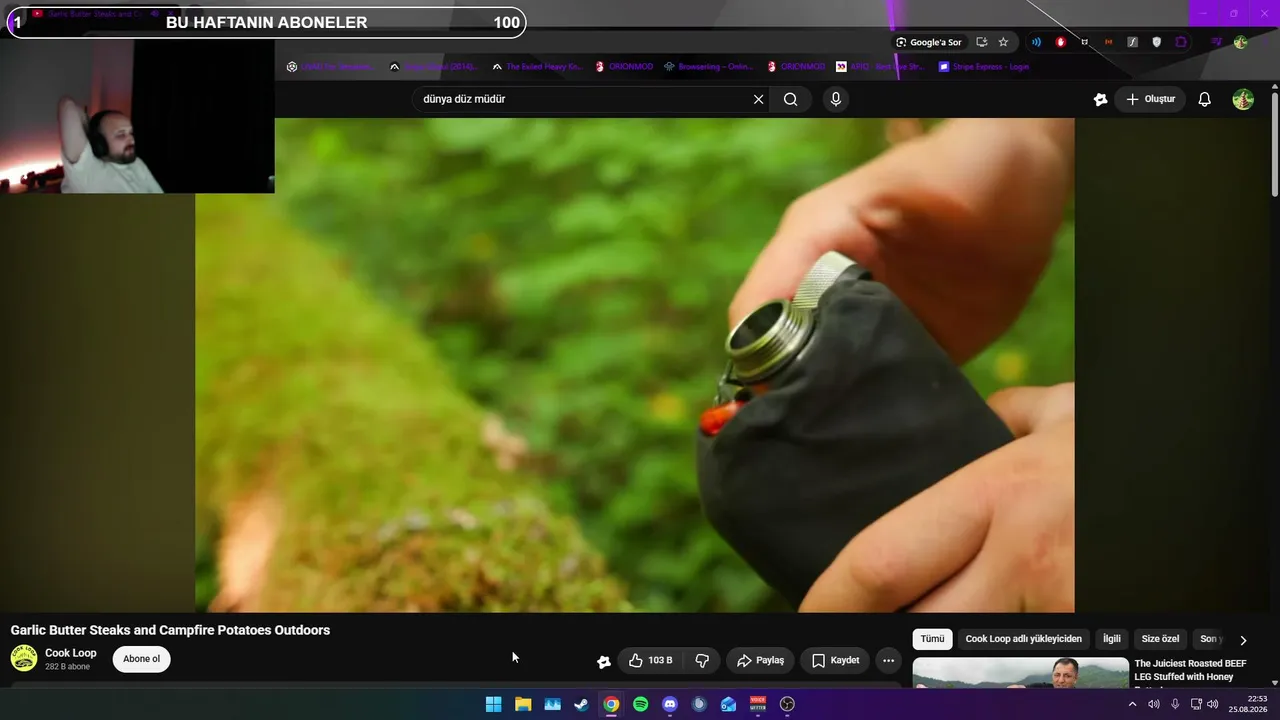1280x720 pixels.
Task: Select the İlgili filter chip
Action: point(1112,639)
